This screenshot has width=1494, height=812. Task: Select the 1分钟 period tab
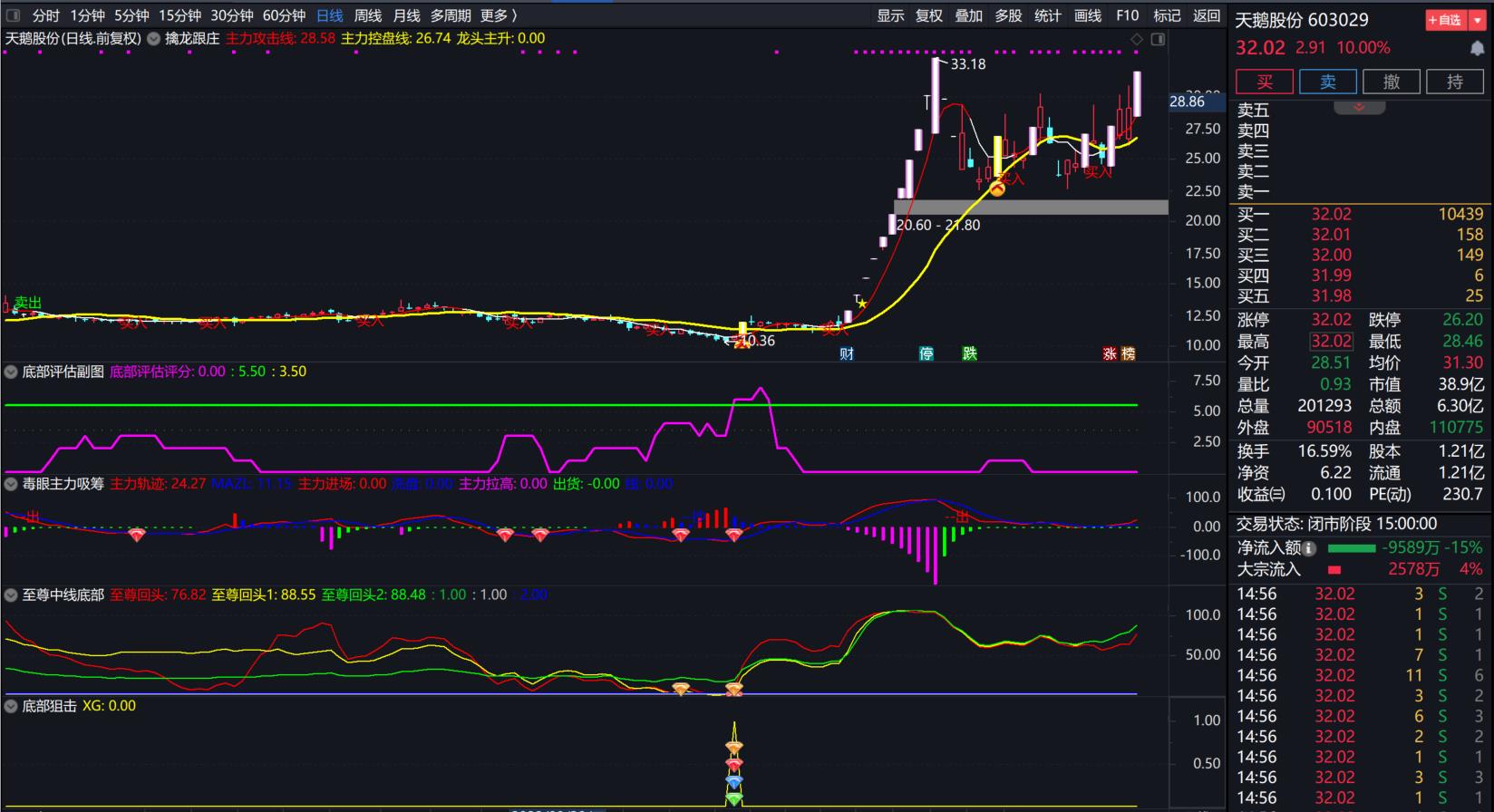[x=88, y=15]
